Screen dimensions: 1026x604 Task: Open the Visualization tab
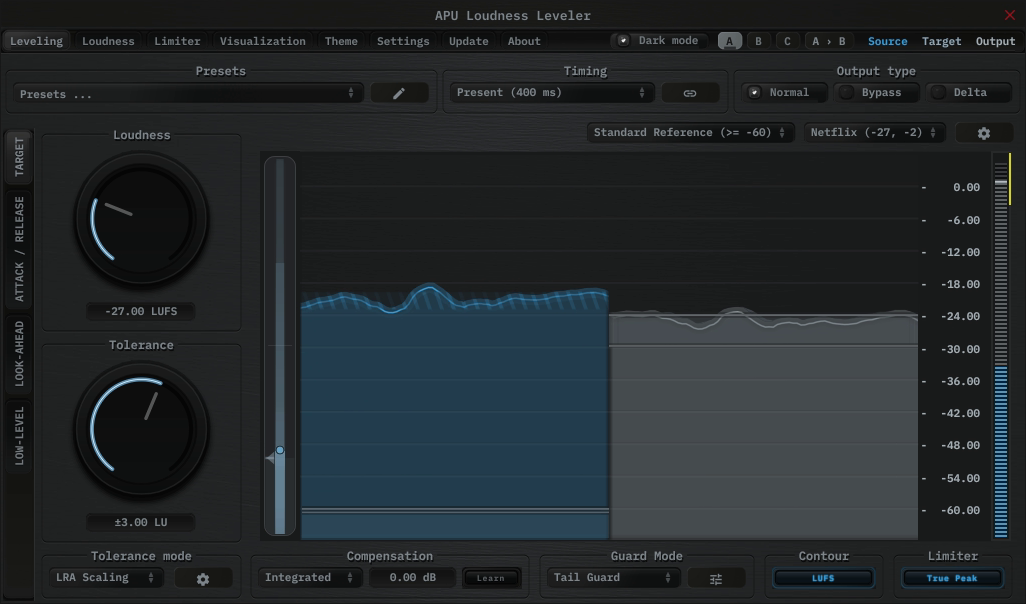tap(262, 41)
